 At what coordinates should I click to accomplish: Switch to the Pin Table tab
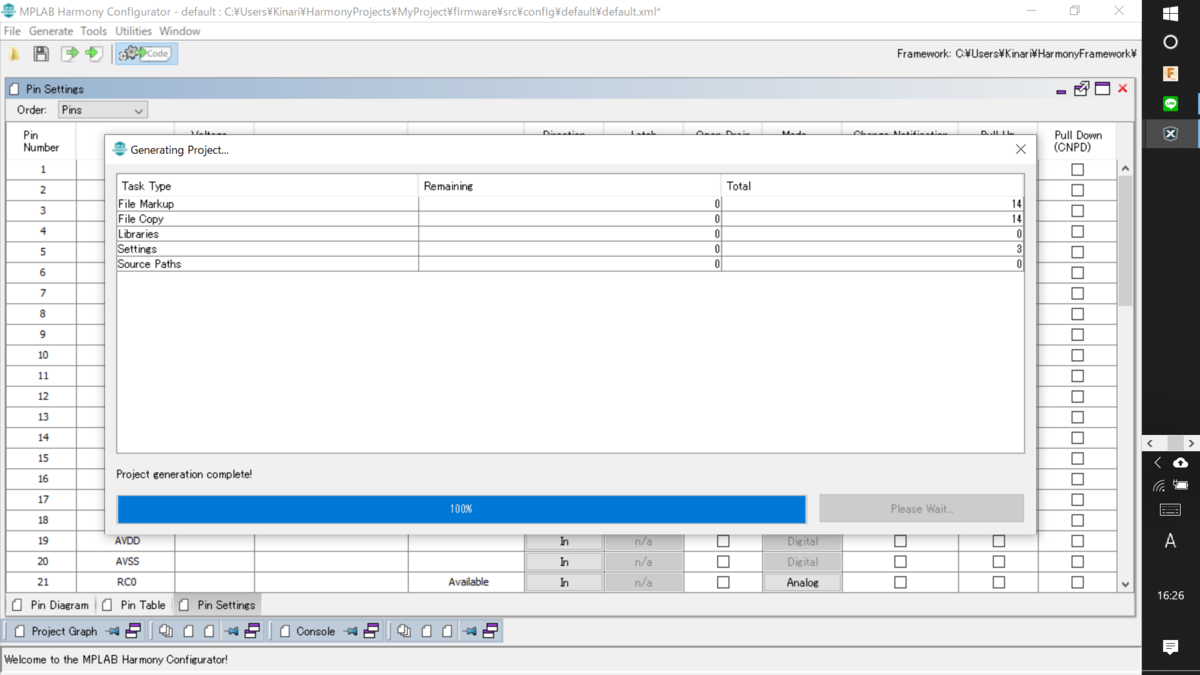(x=135, y=605)
